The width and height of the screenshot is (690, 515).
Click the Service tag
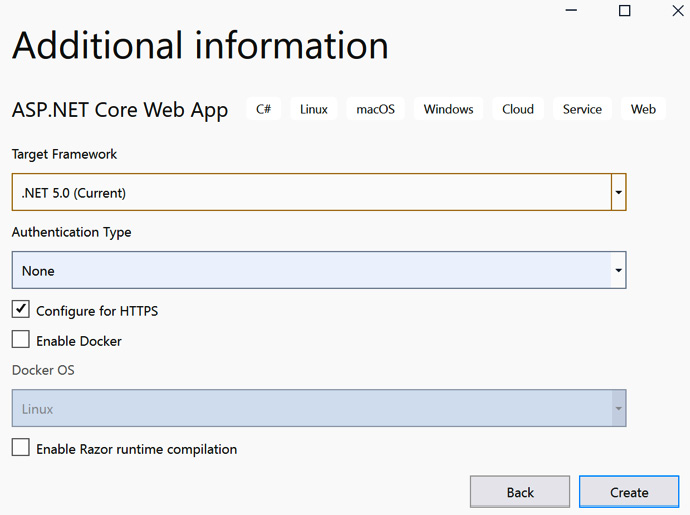(x=582, y=109)
